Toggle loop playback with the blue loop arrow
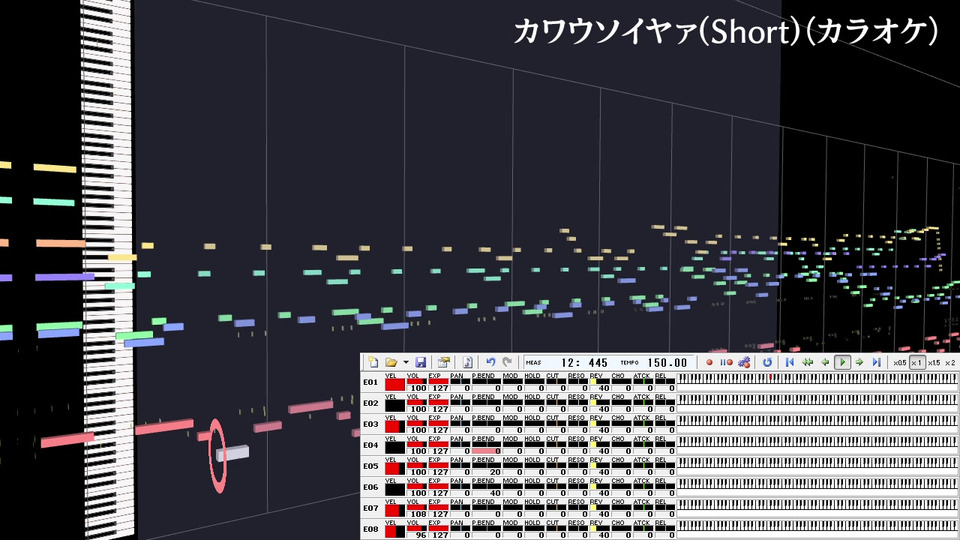 click(x=767, y=362)
